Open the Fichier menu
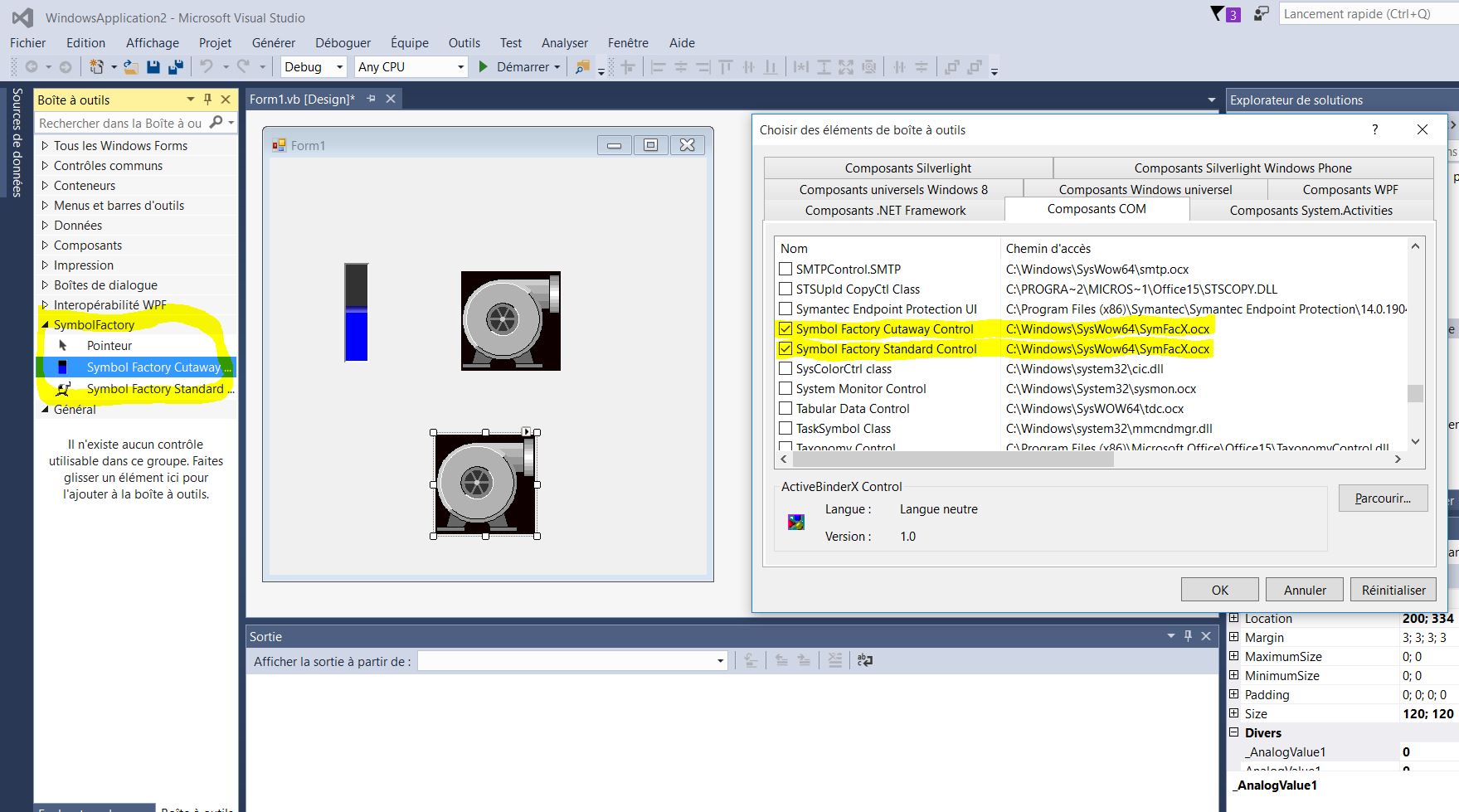1459x812 pixels. tap(27, 42)
